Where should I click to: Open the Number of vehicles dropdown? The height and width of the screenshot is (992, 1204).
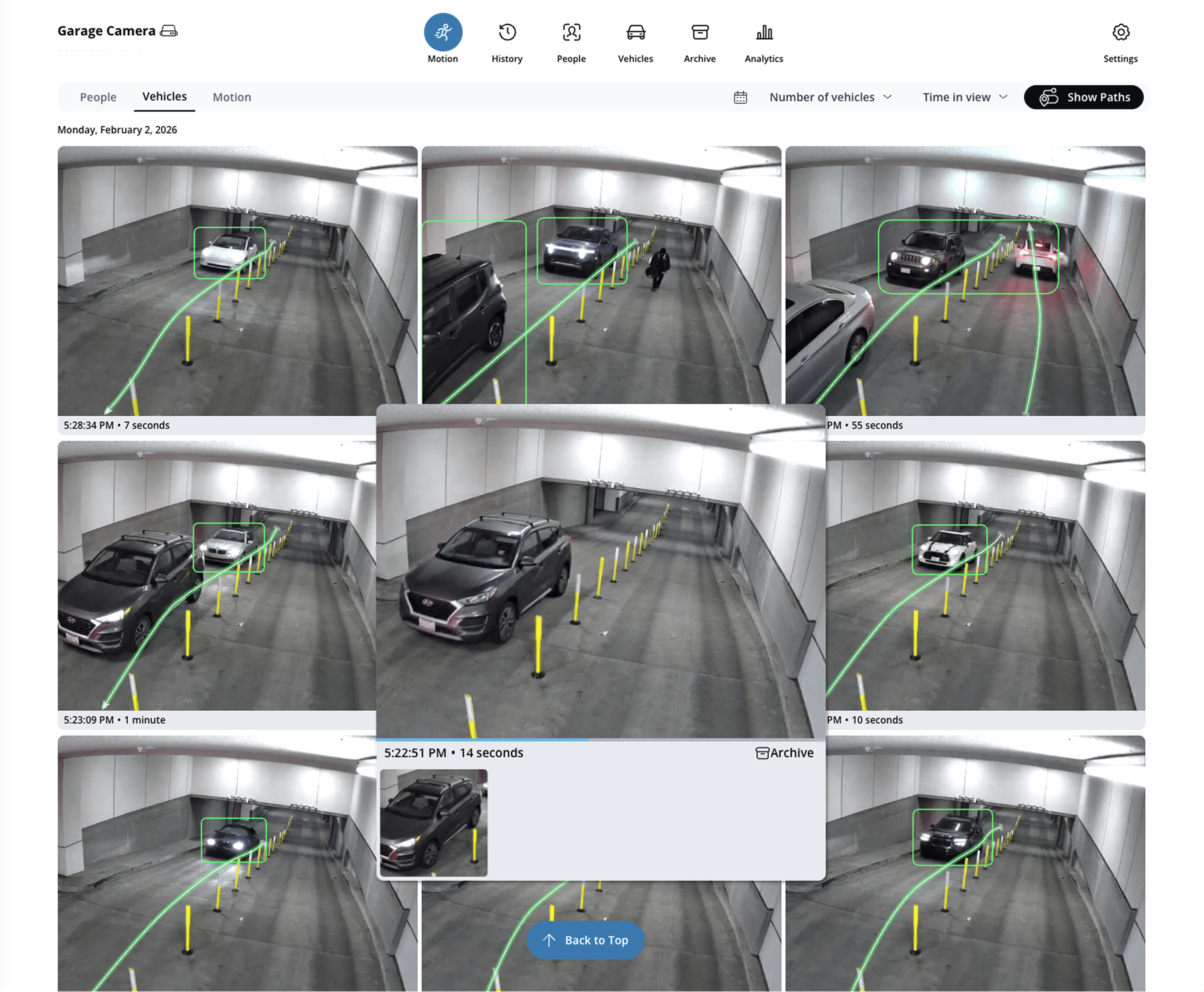pyautogui.click(x=822, y=97)
